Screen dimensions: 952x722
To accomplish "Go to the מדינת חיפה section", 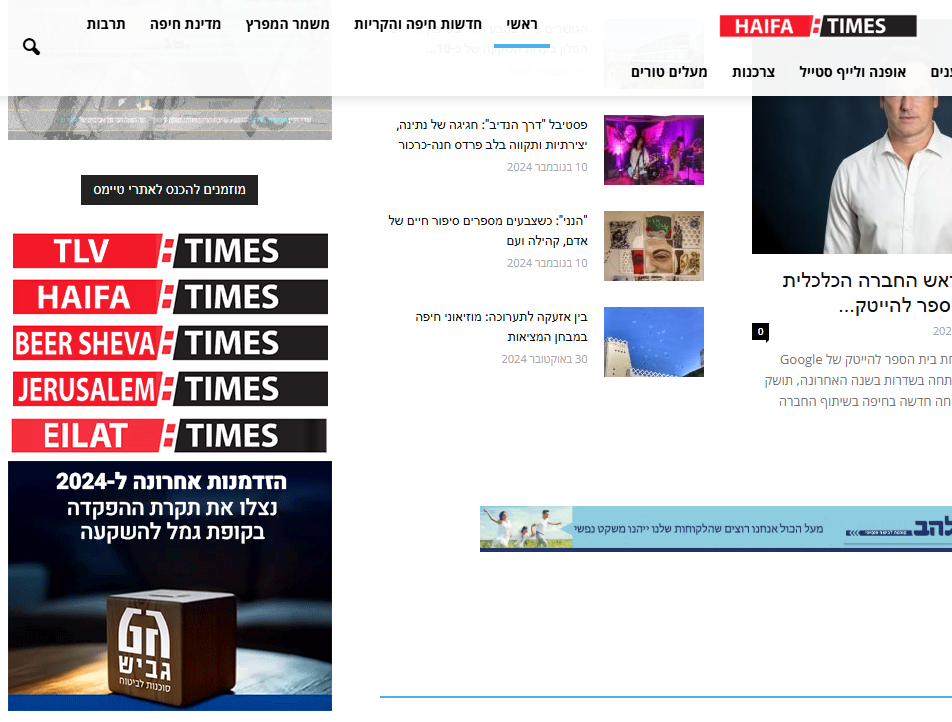I will pyautogui.click(x=185, y=24).
